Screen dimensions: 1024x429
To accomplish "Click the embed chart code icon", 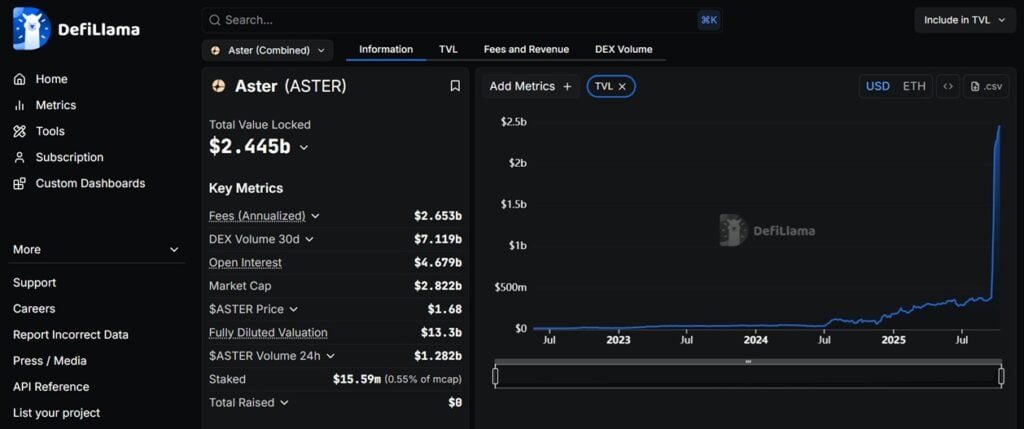I will click(947, 86).
